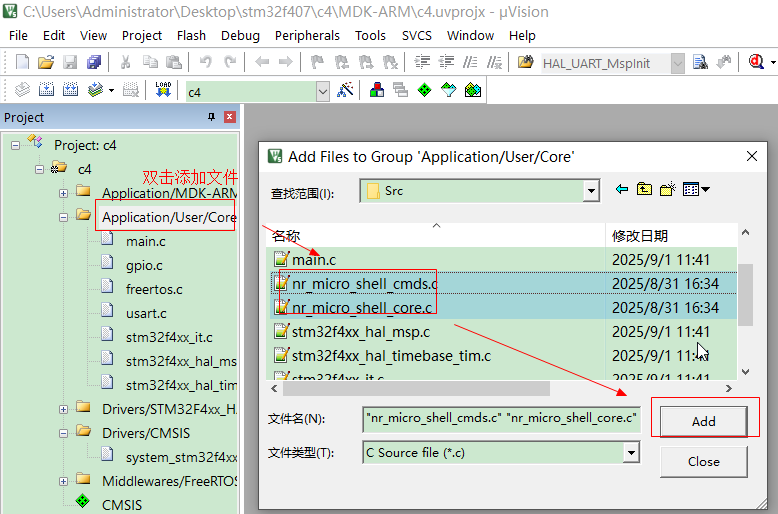Click the Save All toolbar icon

(94, 63)
